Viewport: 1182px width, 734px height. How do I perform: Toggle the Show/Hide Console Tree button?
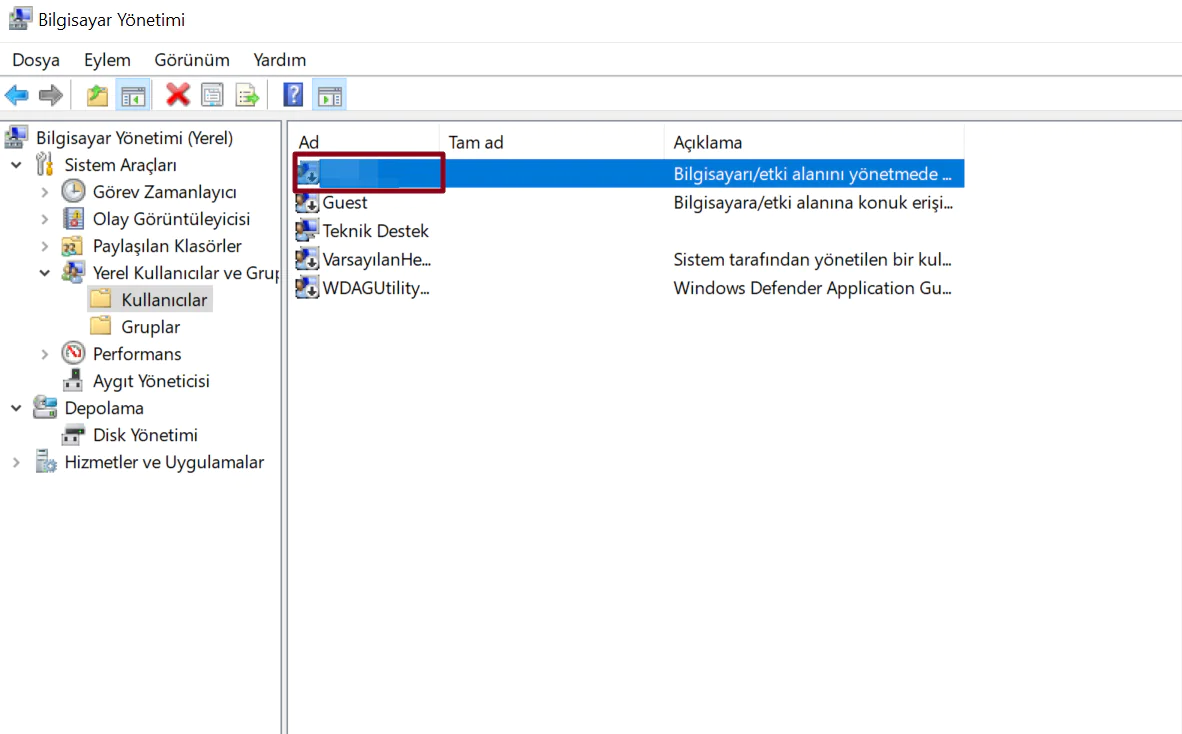tap(132, 95)
